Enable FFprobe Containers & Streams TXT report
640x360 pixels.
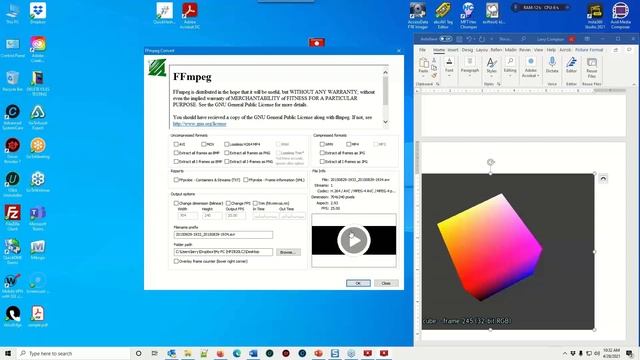pyautogui.click(x=176, y=180)
